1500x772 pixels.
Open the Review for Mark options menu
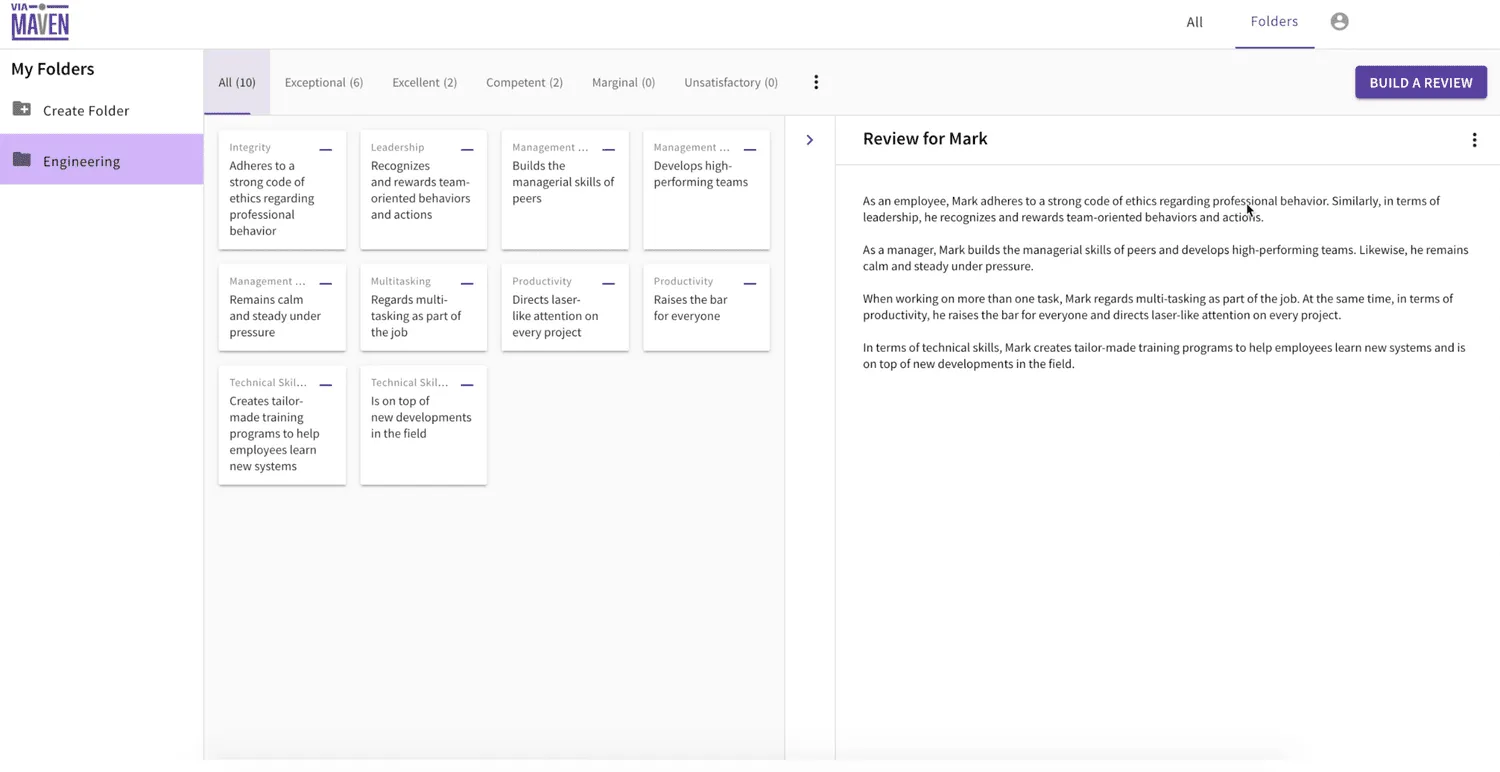1474,140
